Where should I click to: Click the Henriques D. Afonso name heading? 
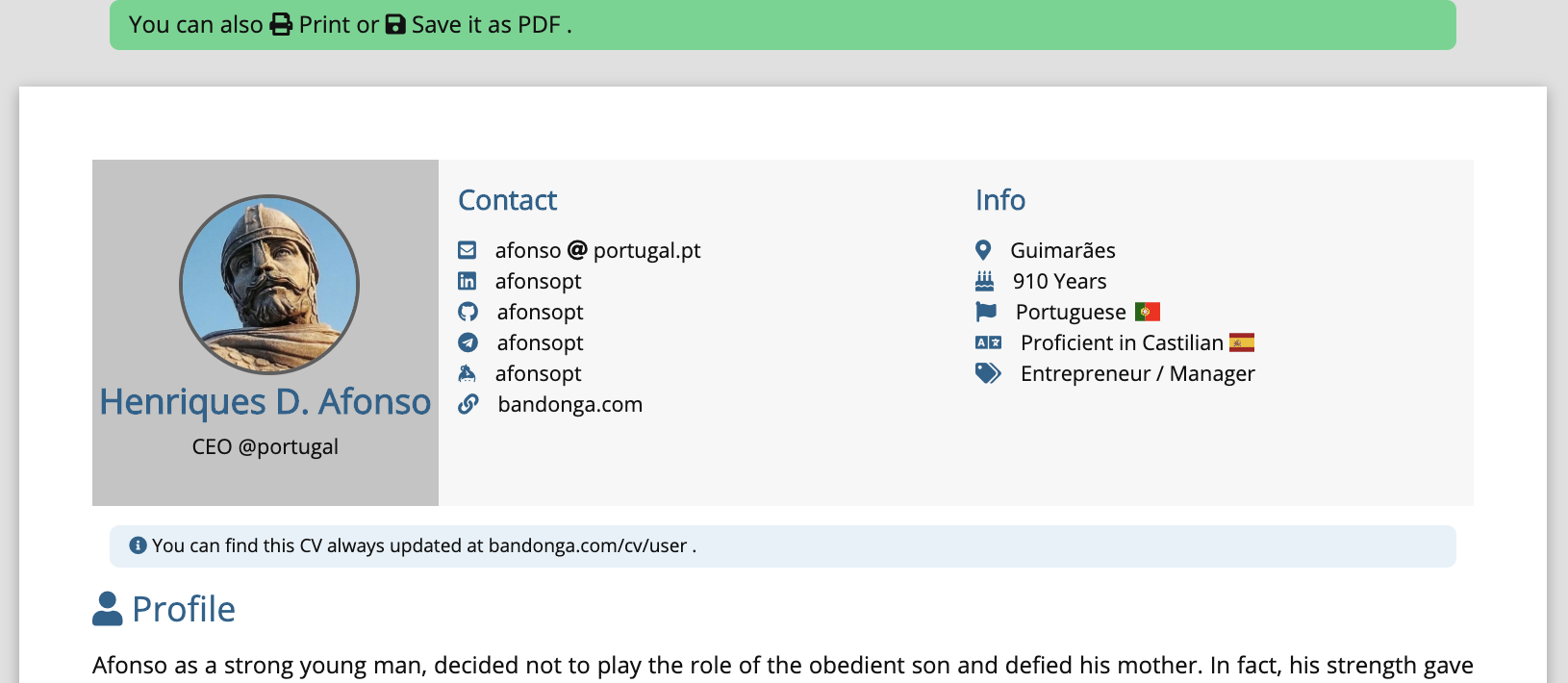tap(266, 401)
